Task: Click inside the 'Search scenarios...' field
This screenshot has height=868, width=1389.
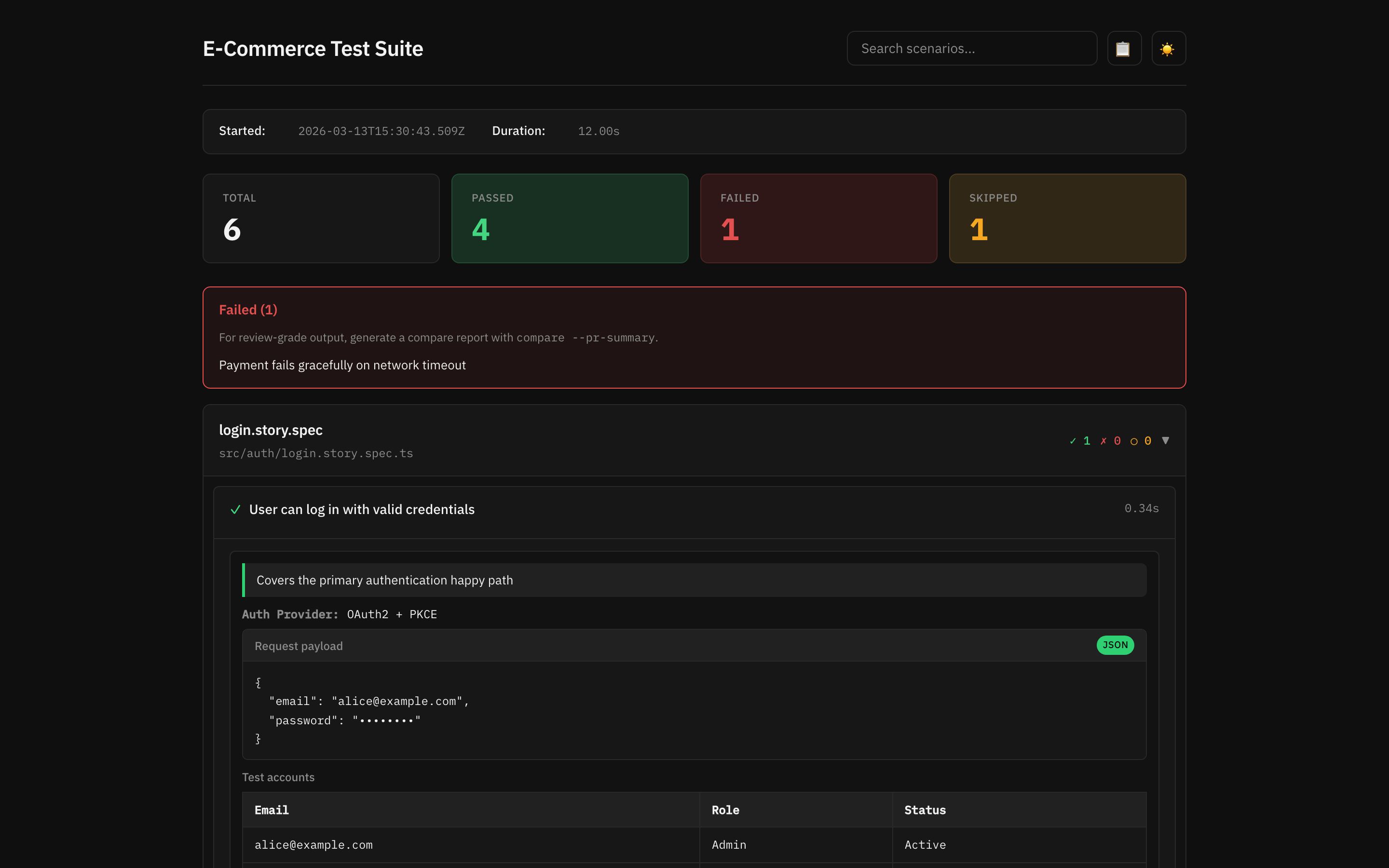Action: 971,48
